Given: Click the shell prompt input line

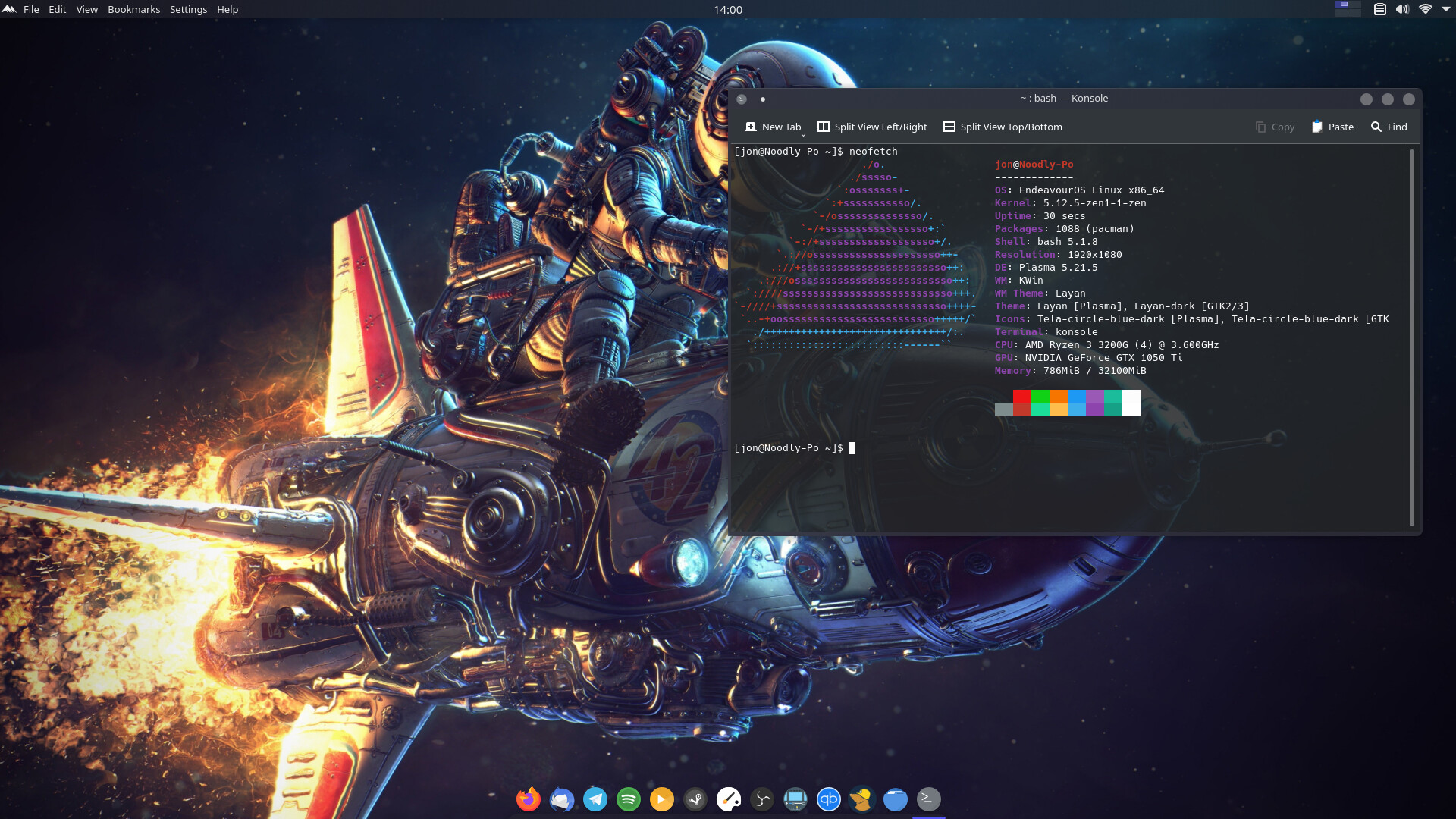Looking at the screenshot, I should [794, 448].
